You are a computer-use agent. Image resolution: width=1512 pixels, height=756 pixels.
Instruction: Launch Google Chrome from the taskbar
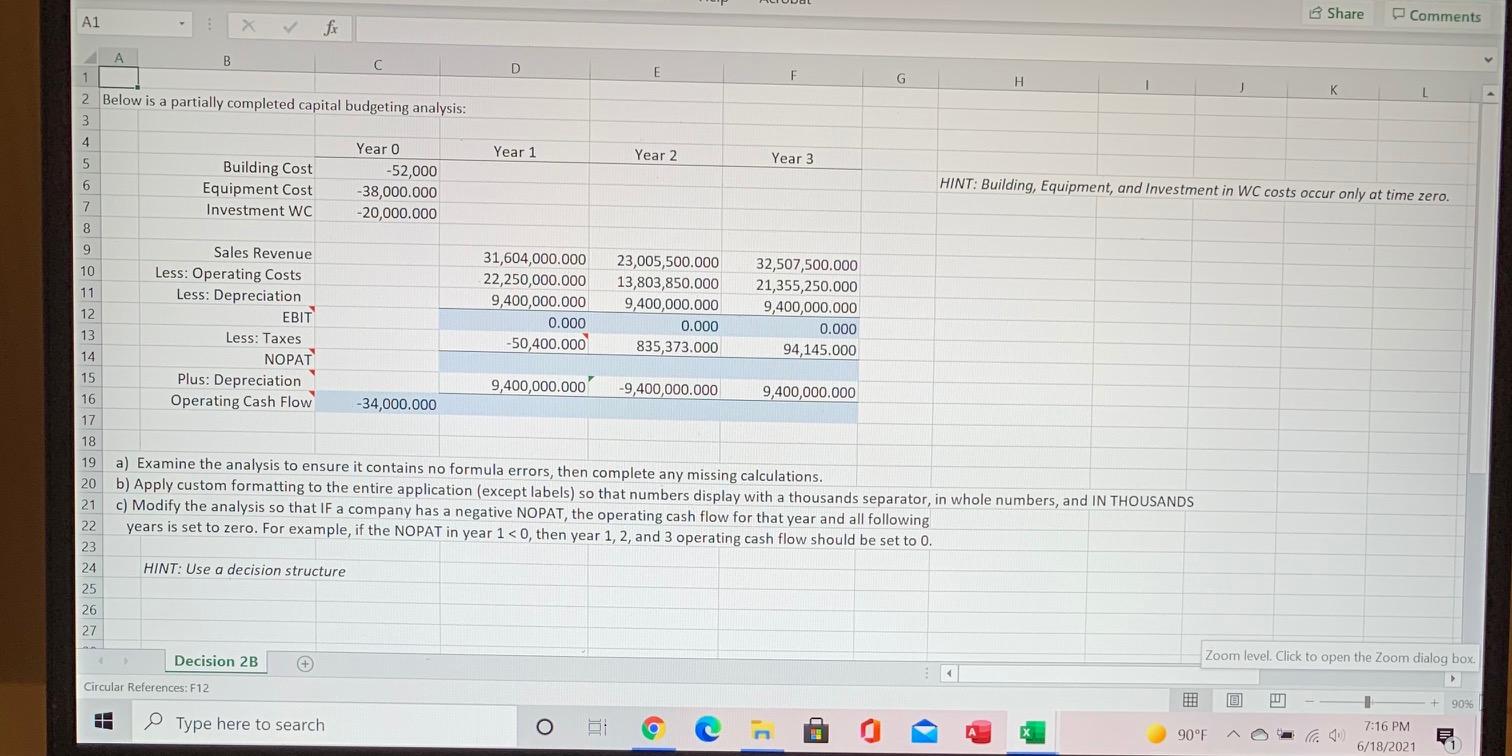653,729
